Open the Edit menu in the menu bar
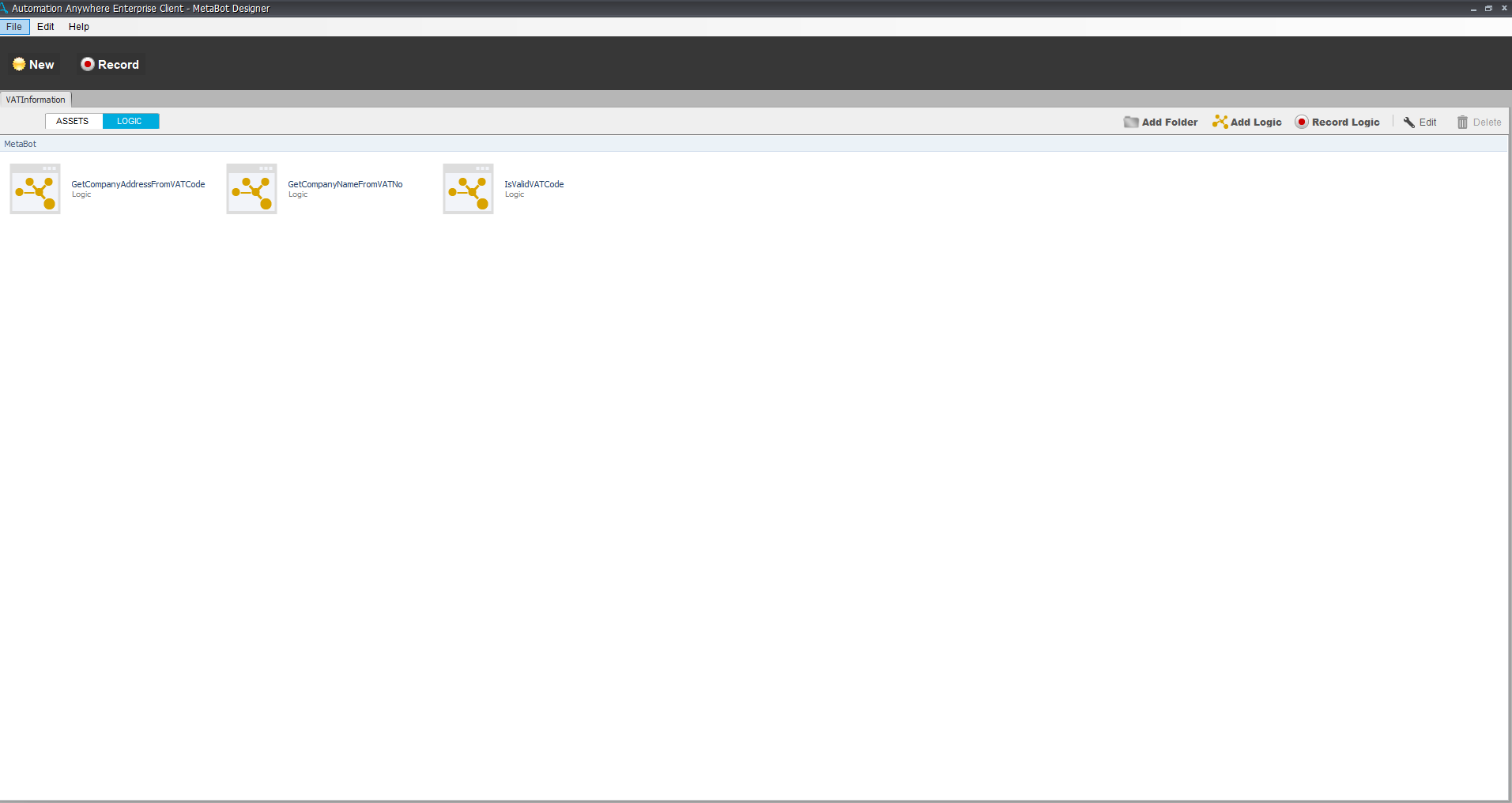 coord(46,26)
